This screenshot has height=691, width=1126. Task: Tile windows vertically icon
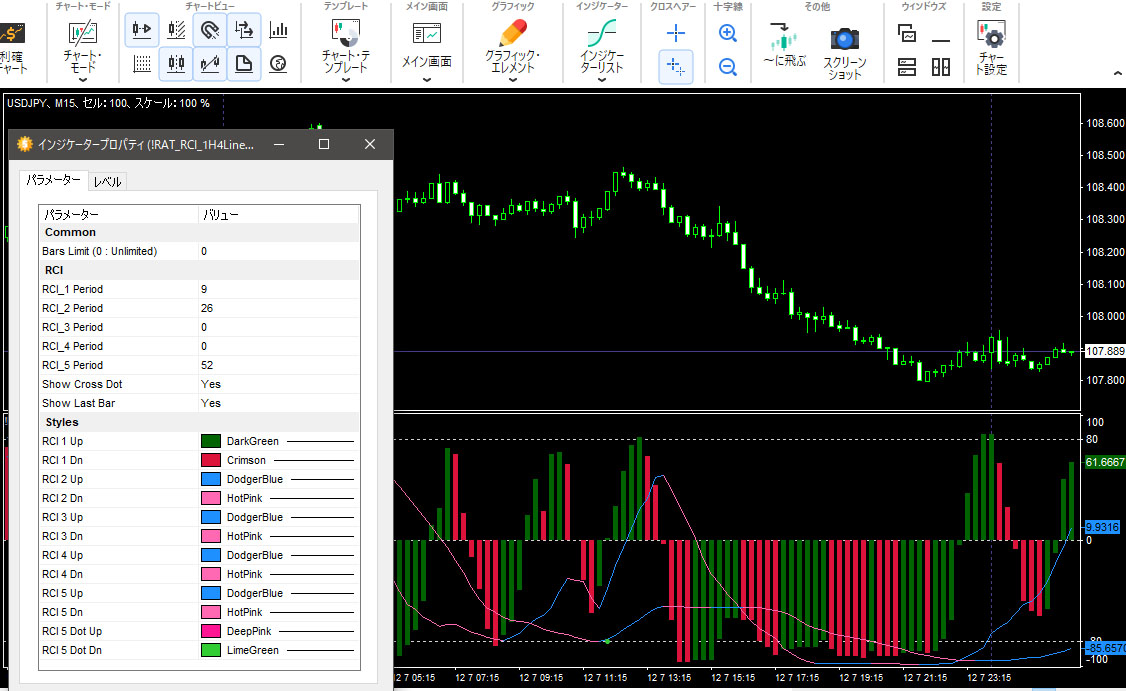click(x=941, y=67)
